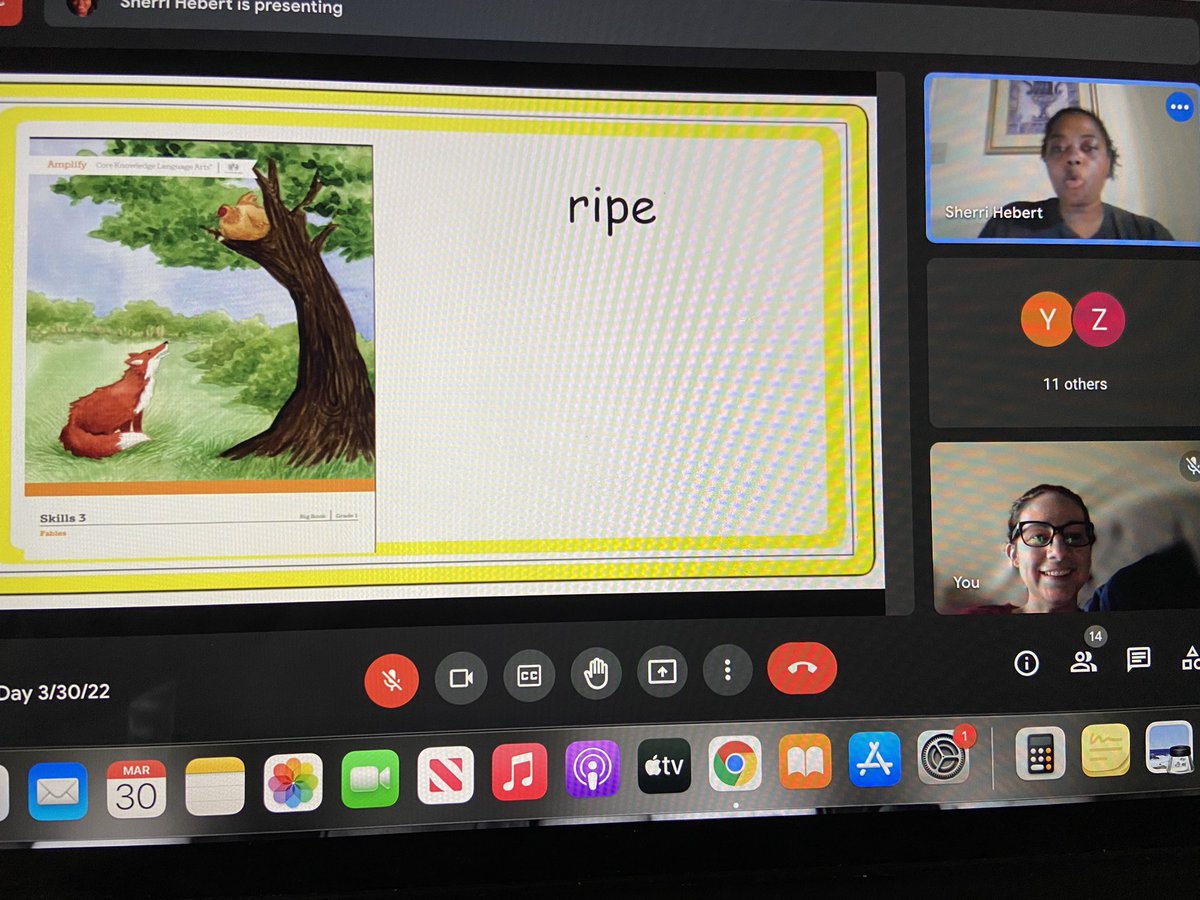Click the red Leave call button
This screenshot has height=900, width=1200.
[802, 667]
